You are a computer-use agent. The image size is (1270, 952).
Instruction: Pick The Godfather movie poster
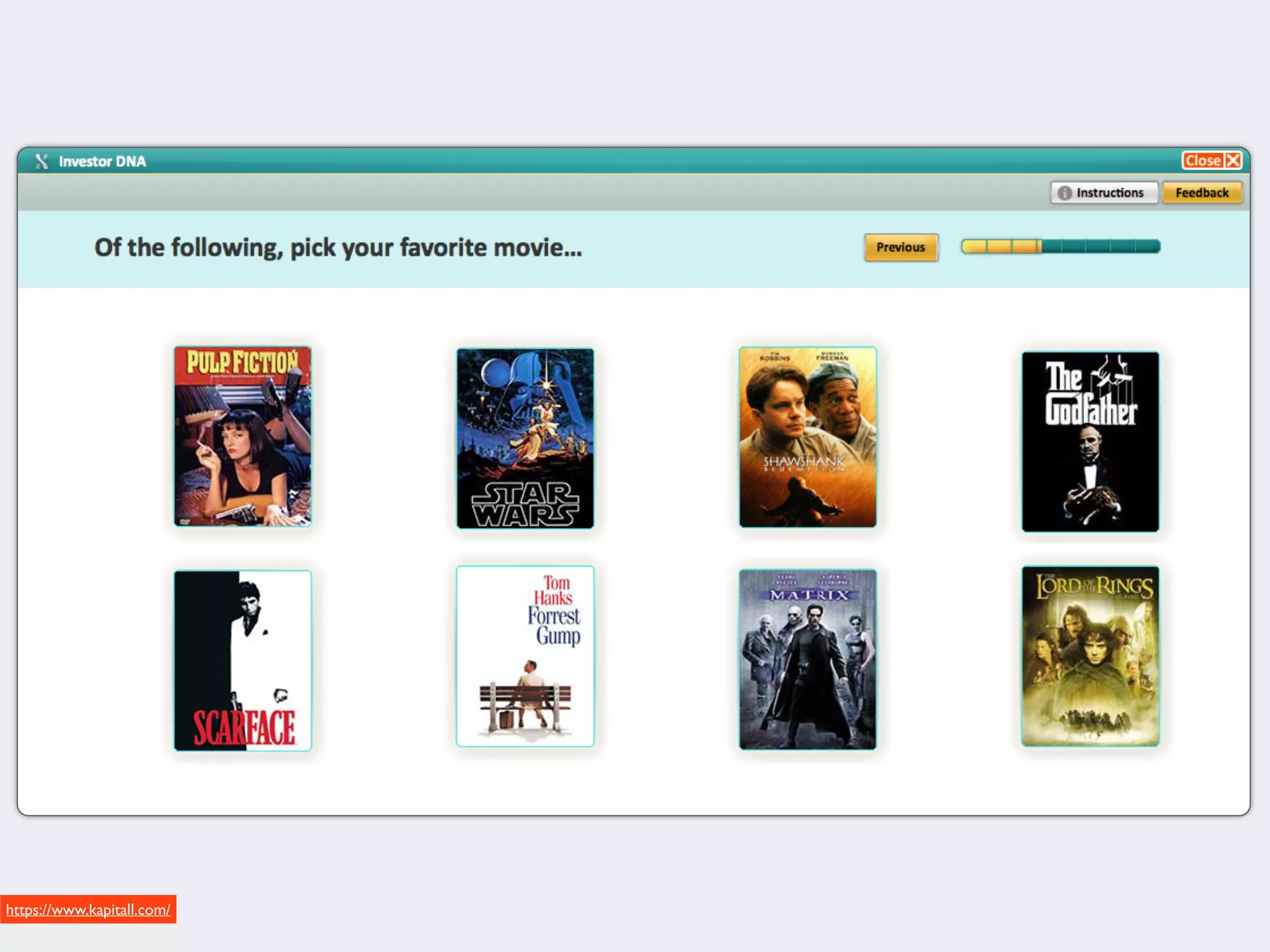coord(1090,441)
